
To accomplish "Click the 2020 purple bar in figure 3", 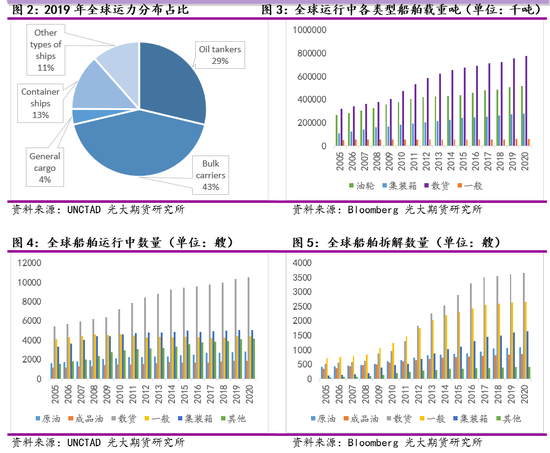I will (526, 101).
